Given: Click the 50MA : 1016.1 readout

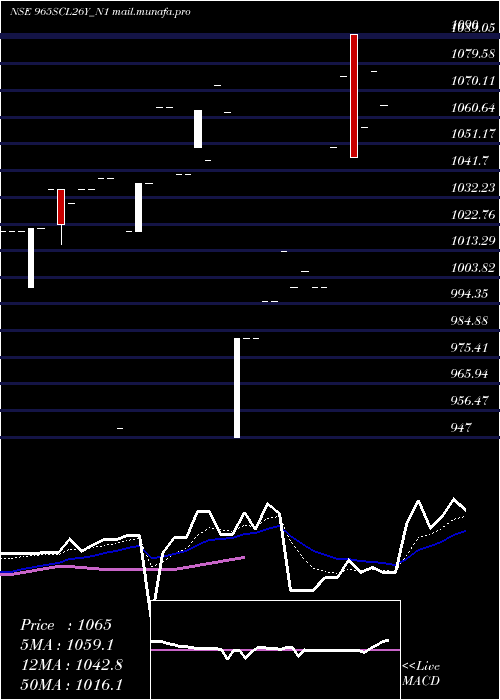Looking at the screenshot, I should click(72, 684).
